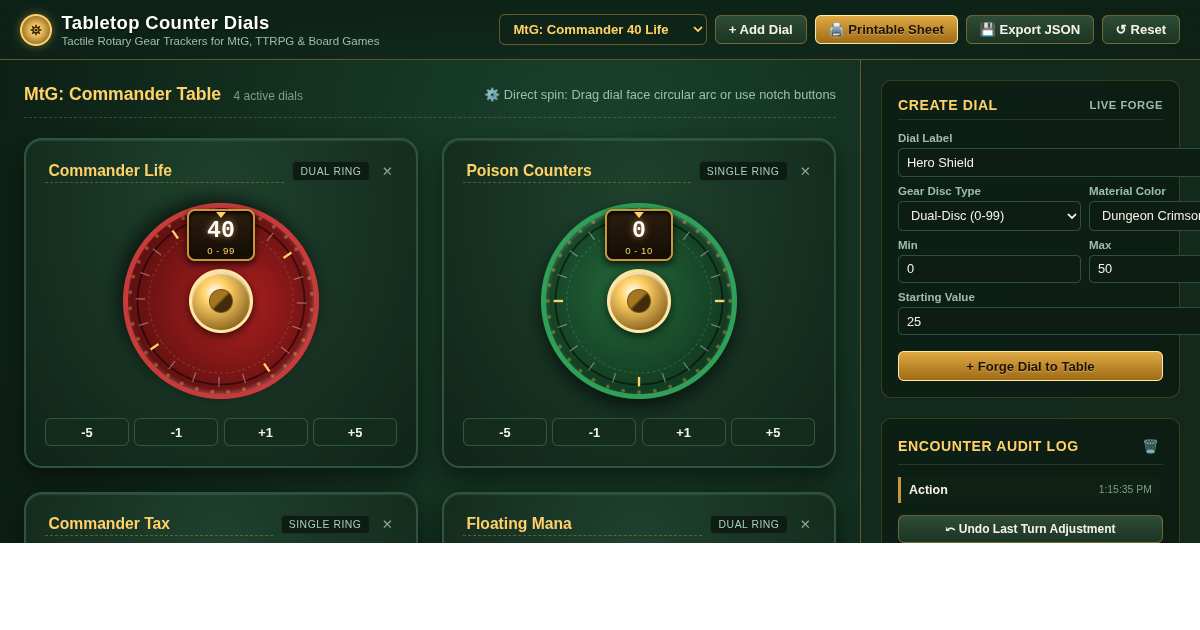This screenshot has height=630, width=1200.
Task: Remove the Commander Life dial with its X
Action: coord(387,171)
